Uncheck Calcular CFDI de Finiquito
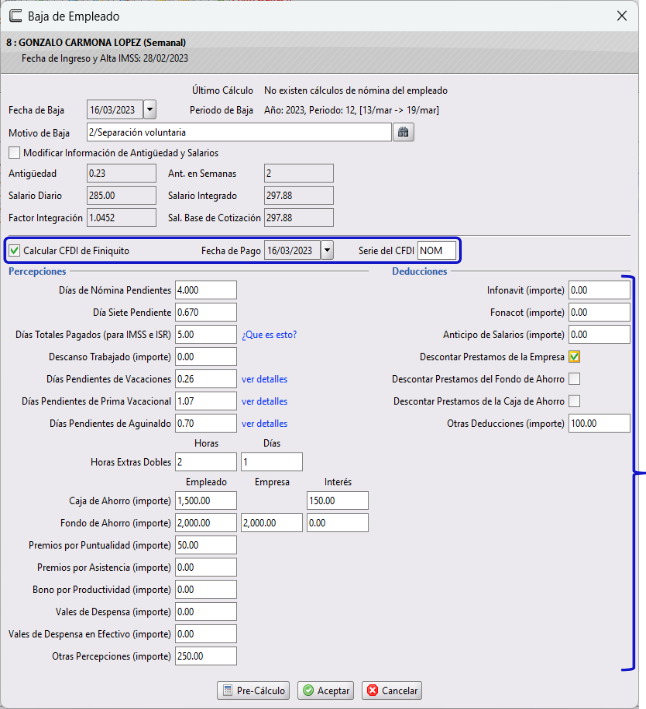 click(x=14, y=251)
